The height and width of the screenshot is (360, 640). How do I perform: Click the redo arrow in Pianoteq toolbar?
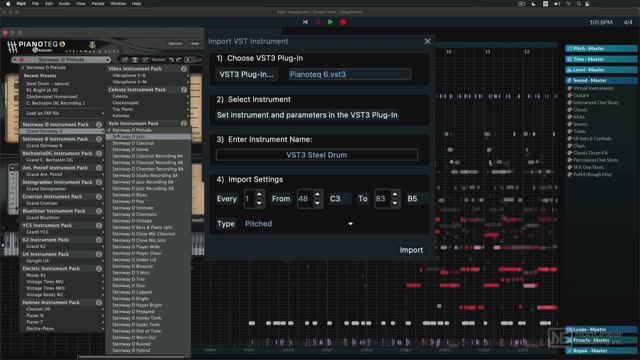point(178,60)
